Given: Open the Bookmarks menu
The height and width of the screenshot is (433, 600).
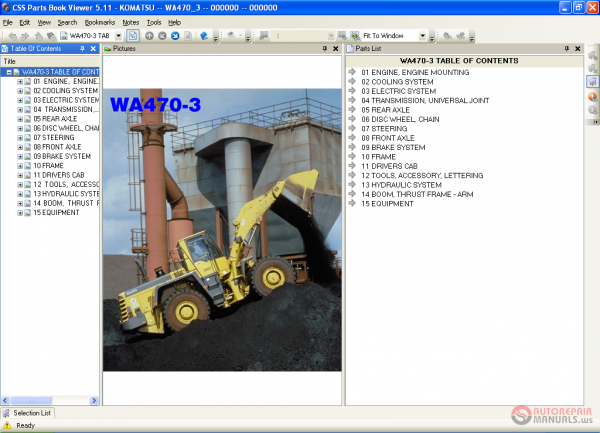Looking at the screenshot, I should tap(100, 23).
